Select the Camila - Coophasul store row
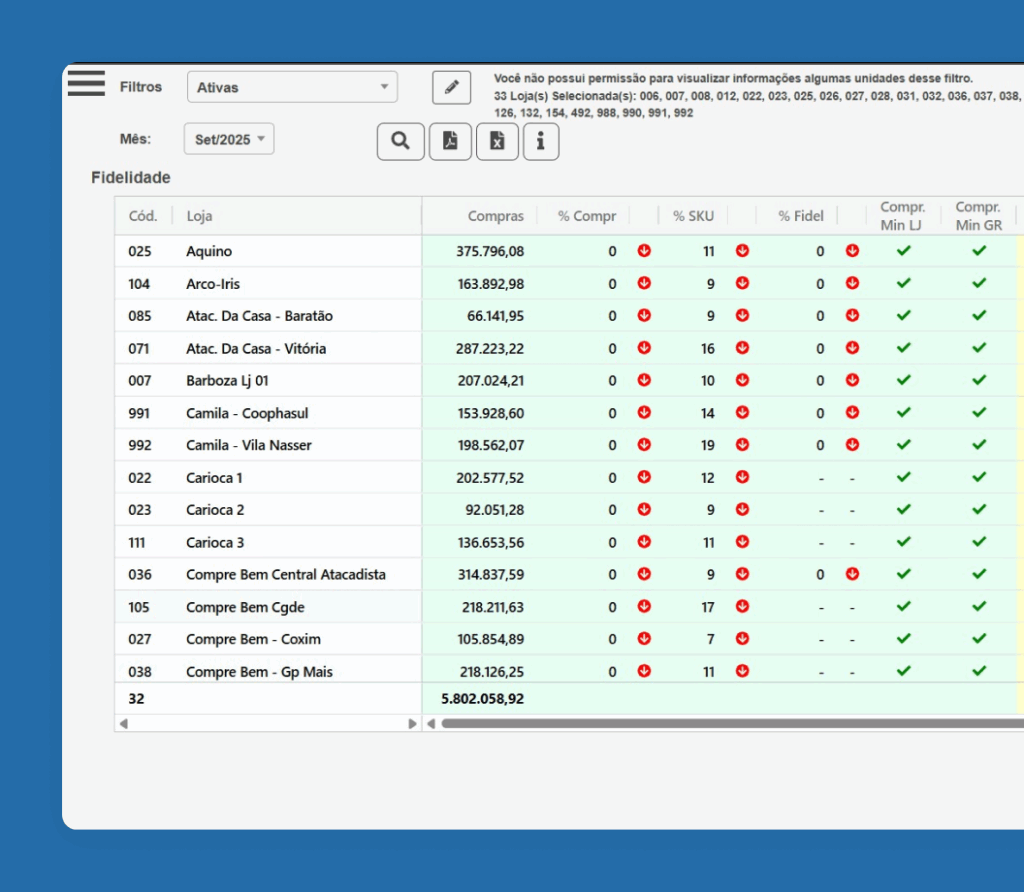This screenshot has height=892, width=1024. pyautogui.click(x=247, y=413)
